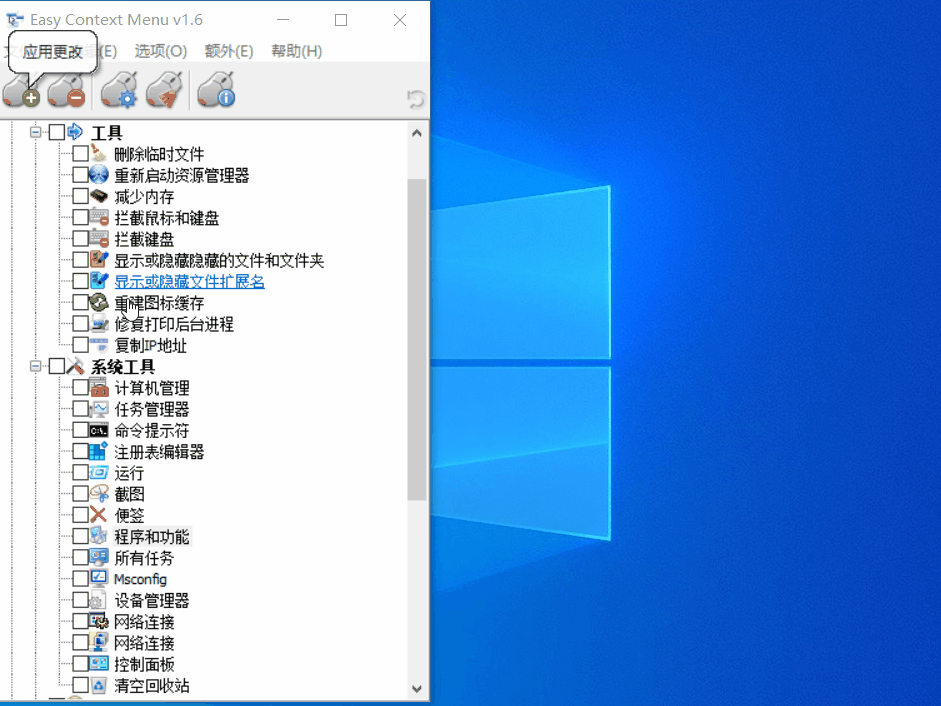
Task: Collapse the 工具 tree group
Action: 35,131
